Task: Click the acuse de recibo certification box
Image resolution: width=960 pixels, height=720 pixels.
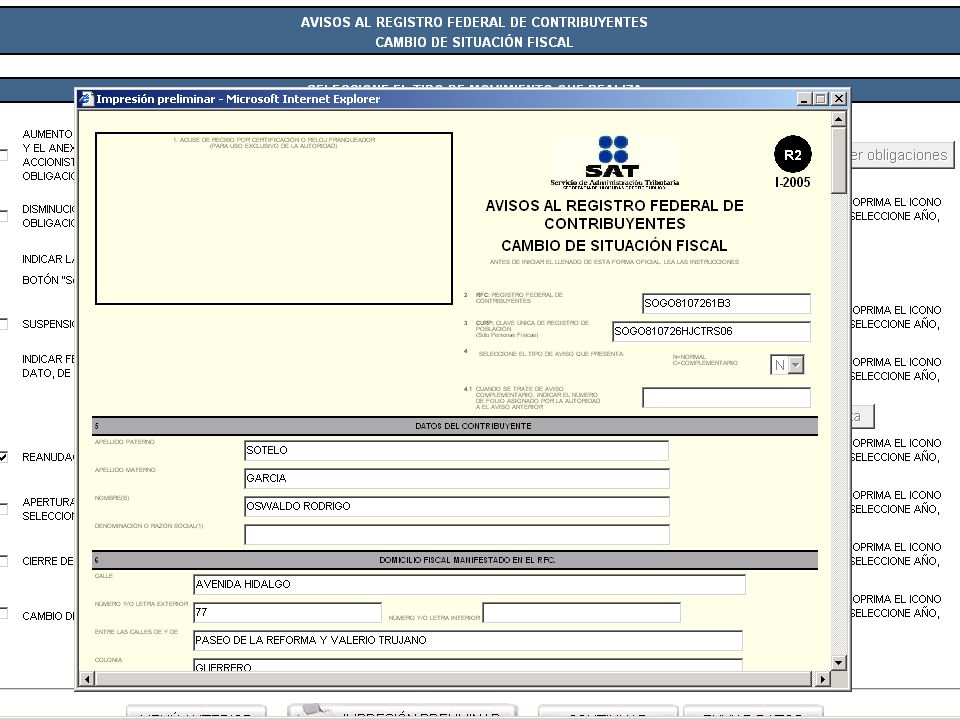Action: click(x=274, y=218)
